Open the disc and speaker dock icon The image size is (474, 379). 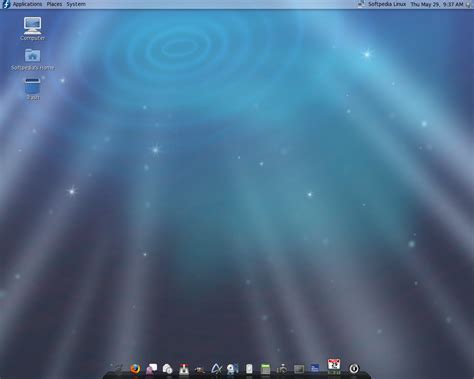233,369
